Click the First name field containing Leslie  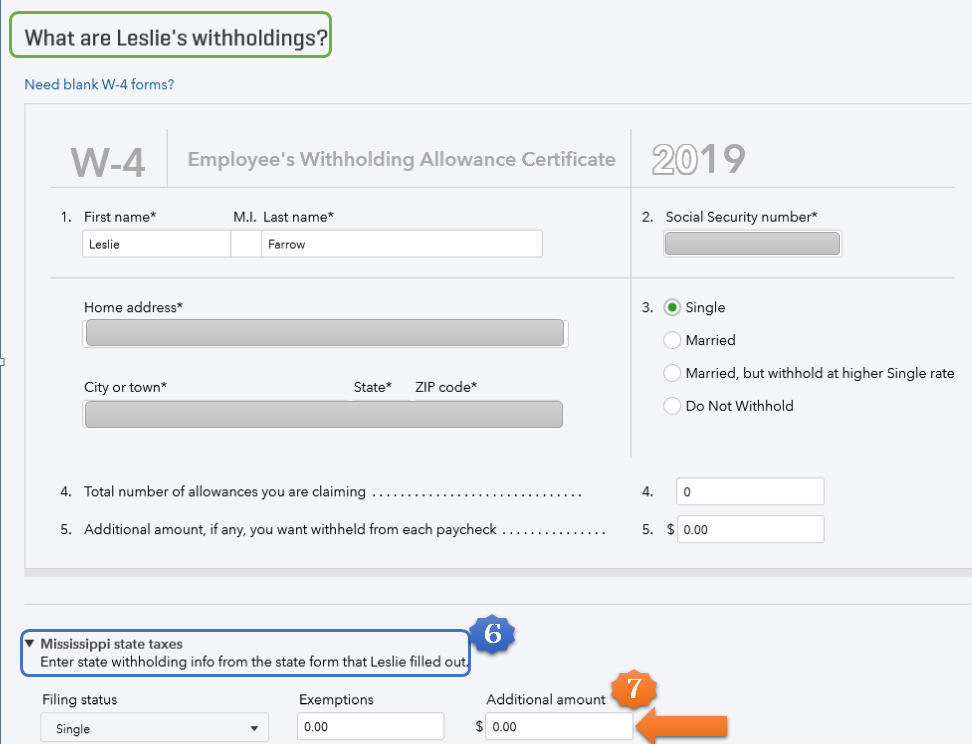pyautogui.click(x=156, y=244)
